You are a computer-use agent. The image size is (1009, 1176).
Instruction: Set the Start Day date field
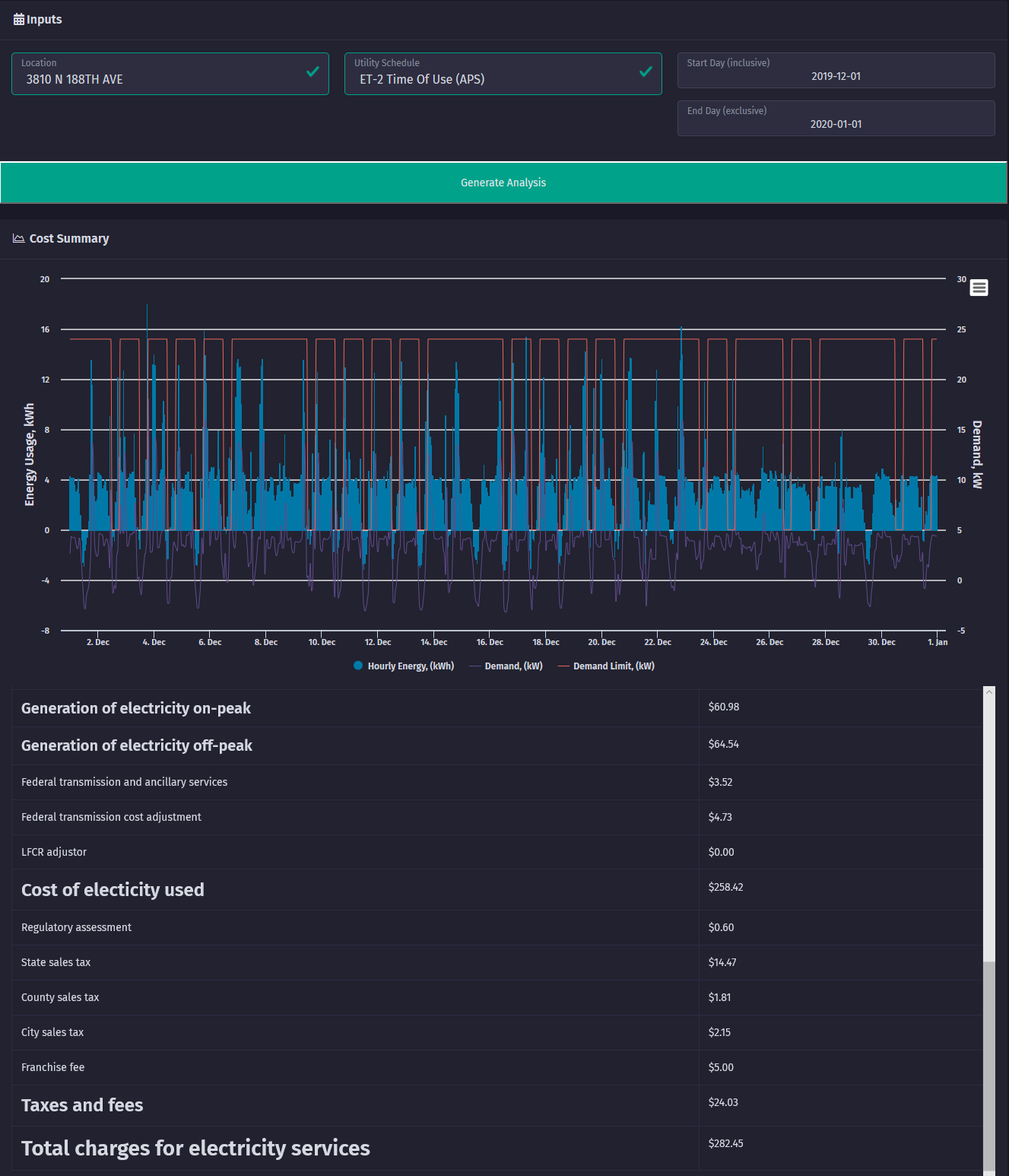pos(836,70)
